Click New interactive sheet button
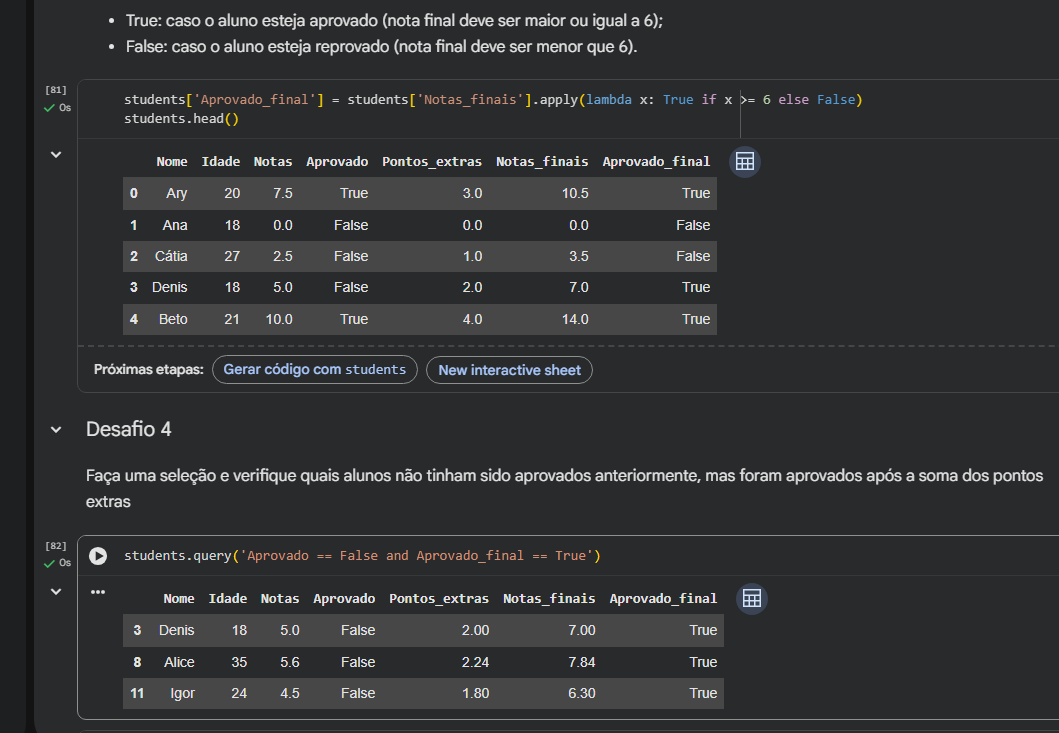1059x733 pixels. 509,370
